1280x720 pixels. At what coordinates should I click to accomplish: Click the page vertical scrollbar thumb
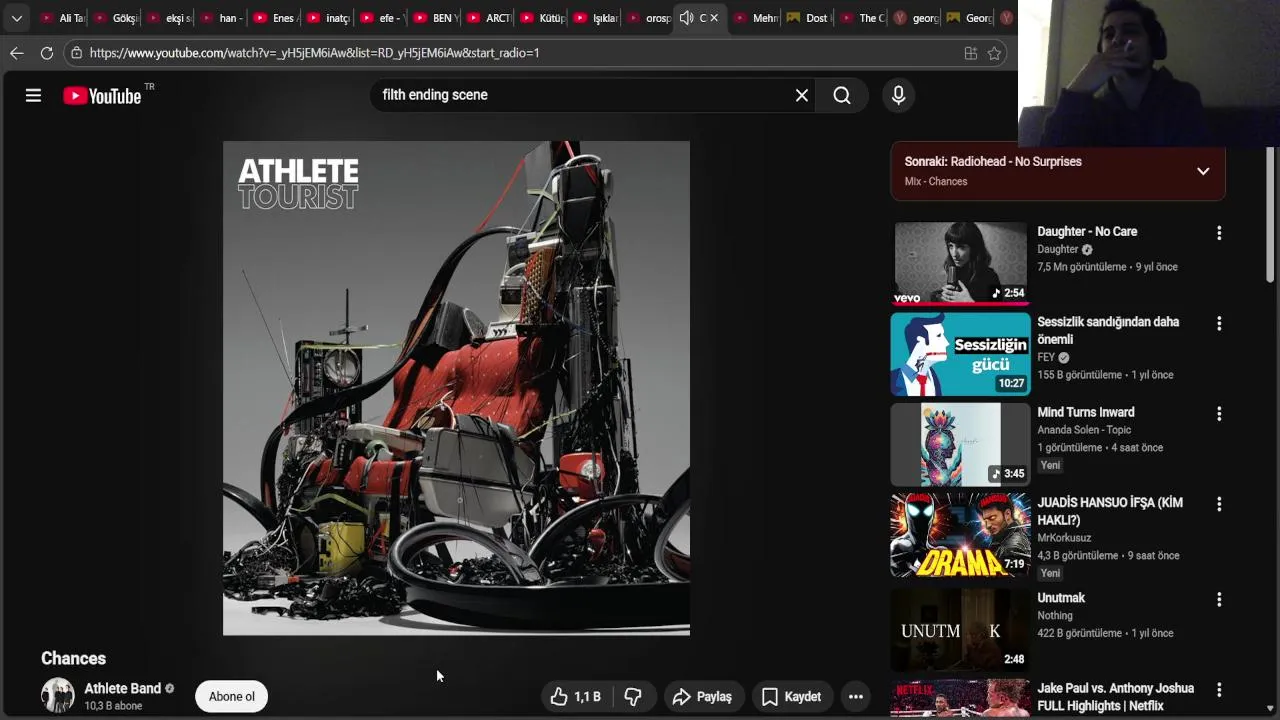click(x=1272, y=215)
